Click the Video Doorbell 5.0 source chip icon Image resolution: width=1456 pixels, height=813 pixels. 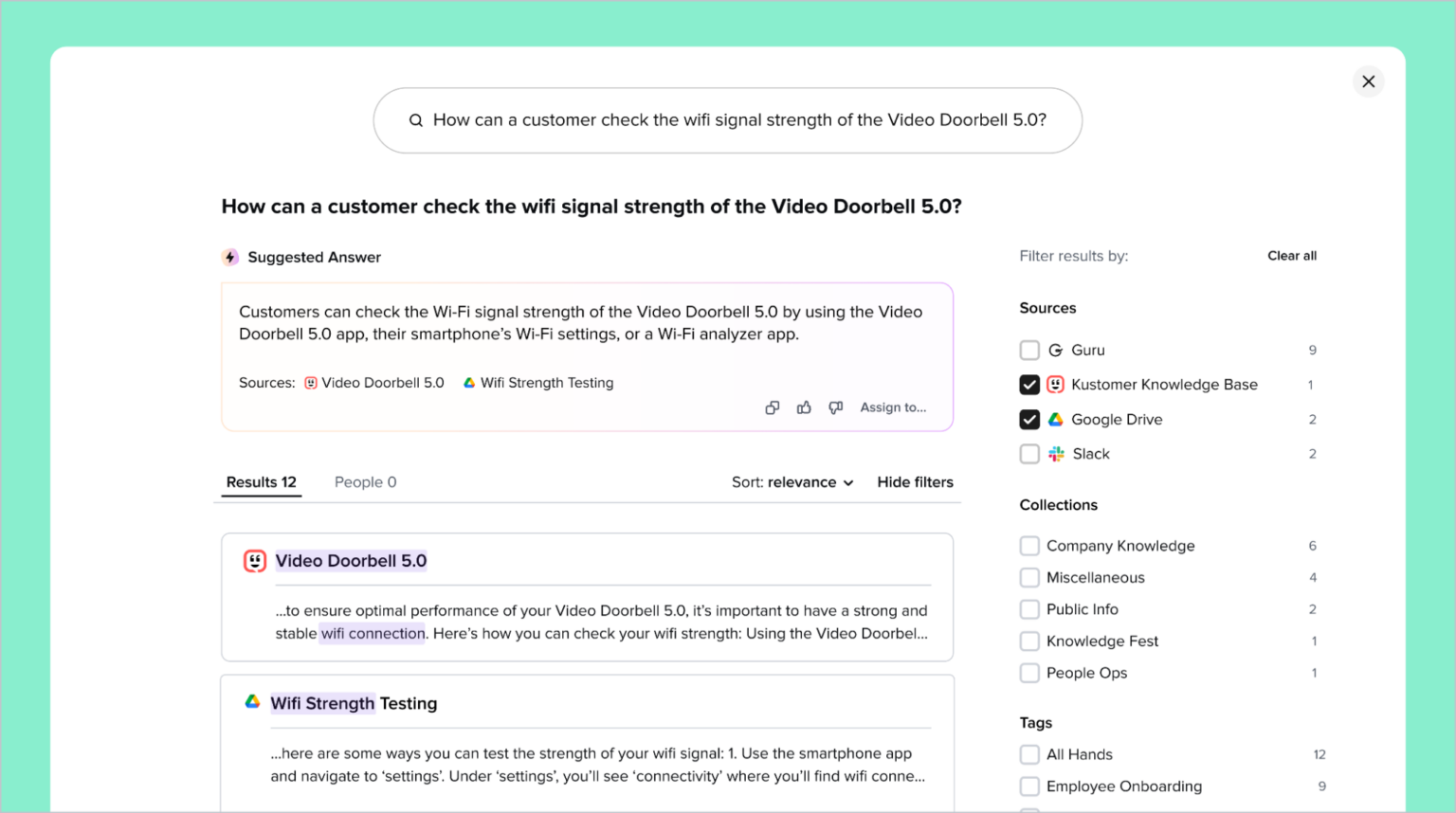pyautogui.click(x=312, y=383)
